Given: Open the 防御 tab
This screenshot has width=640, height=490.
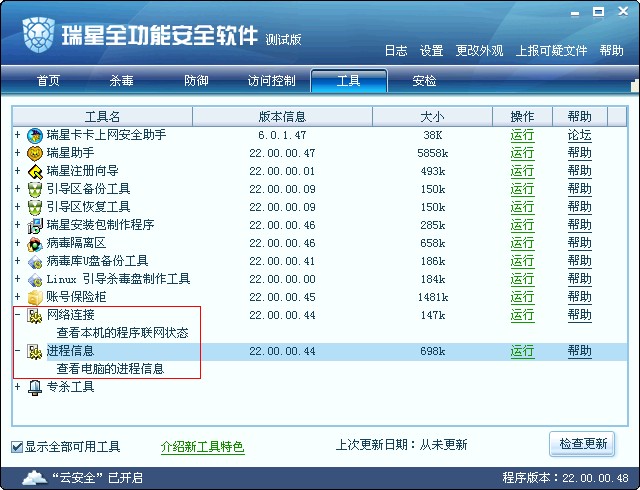Looking at the screenshot, I should pos(196,80).
